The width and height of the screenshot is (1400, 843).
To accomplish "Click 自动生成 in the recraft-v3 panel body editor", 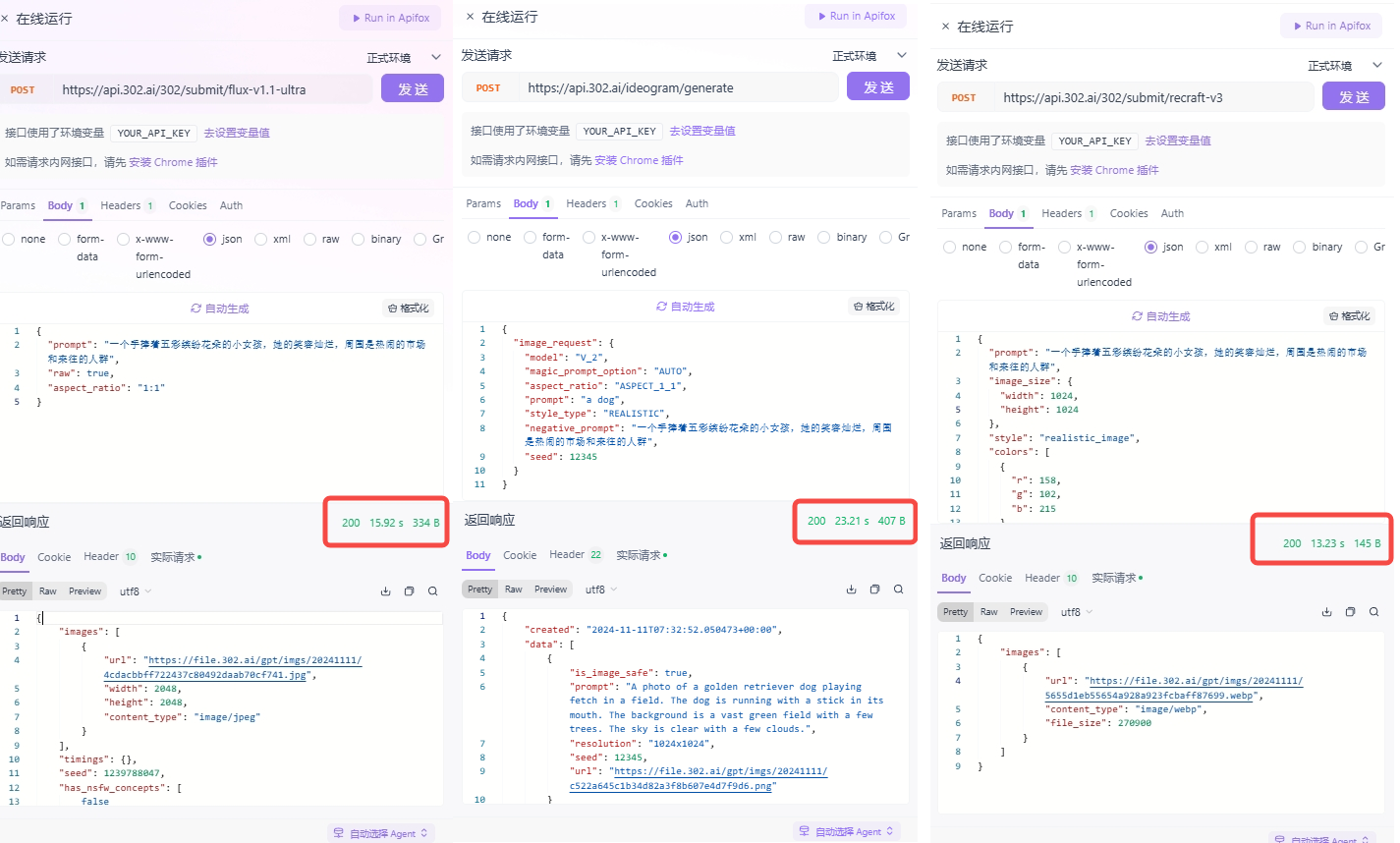I will click(1161, 316).
